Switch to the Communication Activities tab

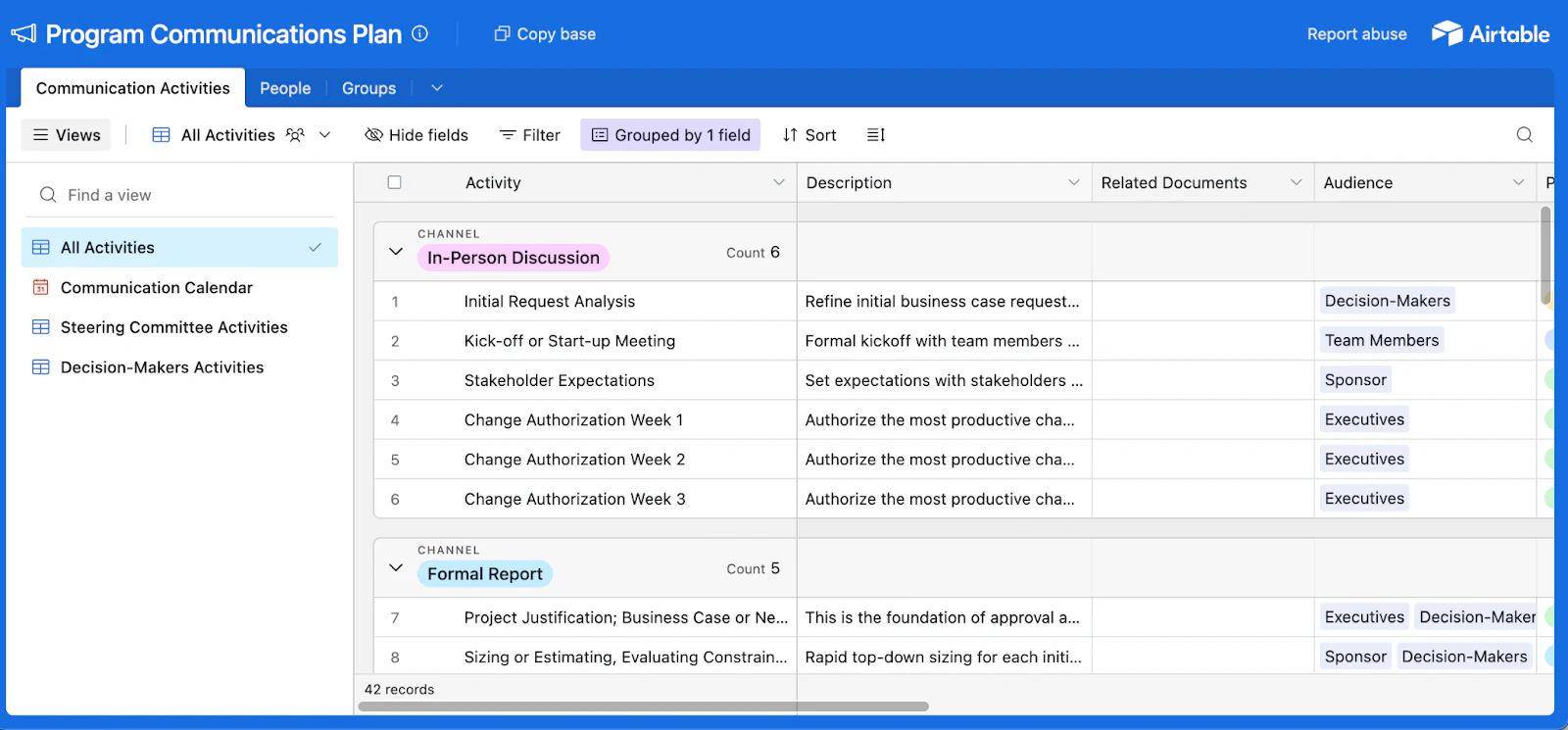133,88
